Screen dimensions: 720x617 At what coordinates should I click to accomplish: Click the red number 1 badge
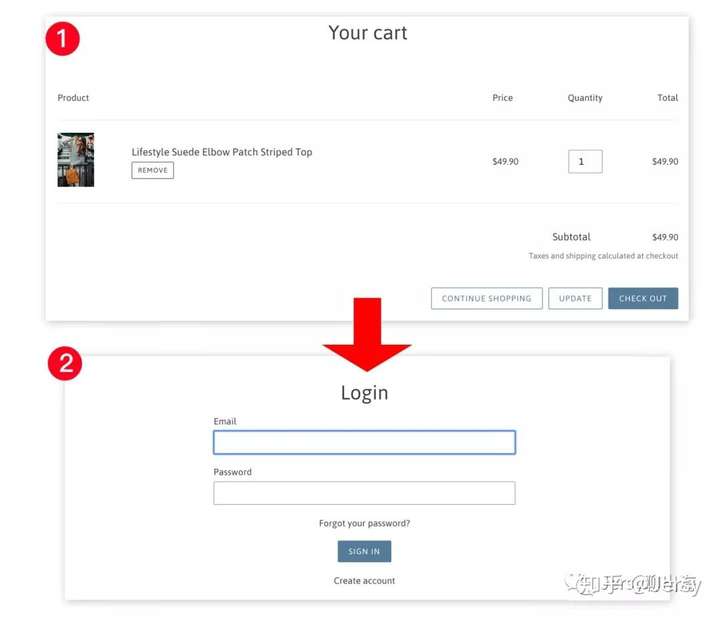[62, 39]
